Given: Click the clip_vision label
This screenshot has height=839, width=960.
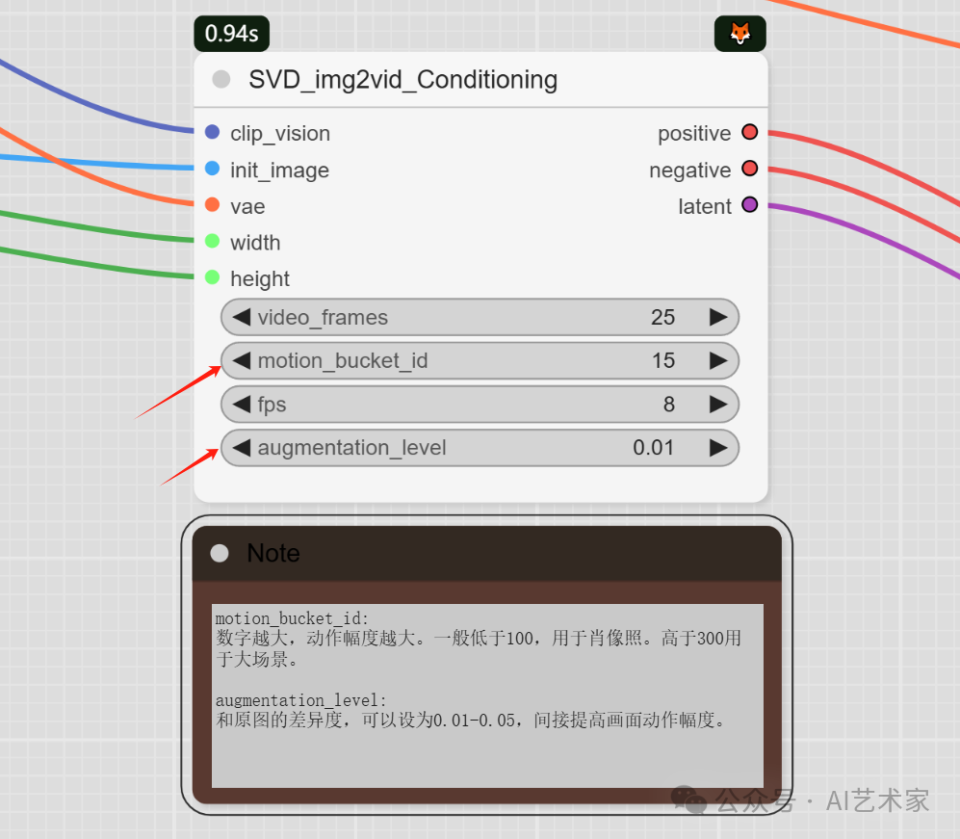Looking at the screenshot, I should point(280,134).
